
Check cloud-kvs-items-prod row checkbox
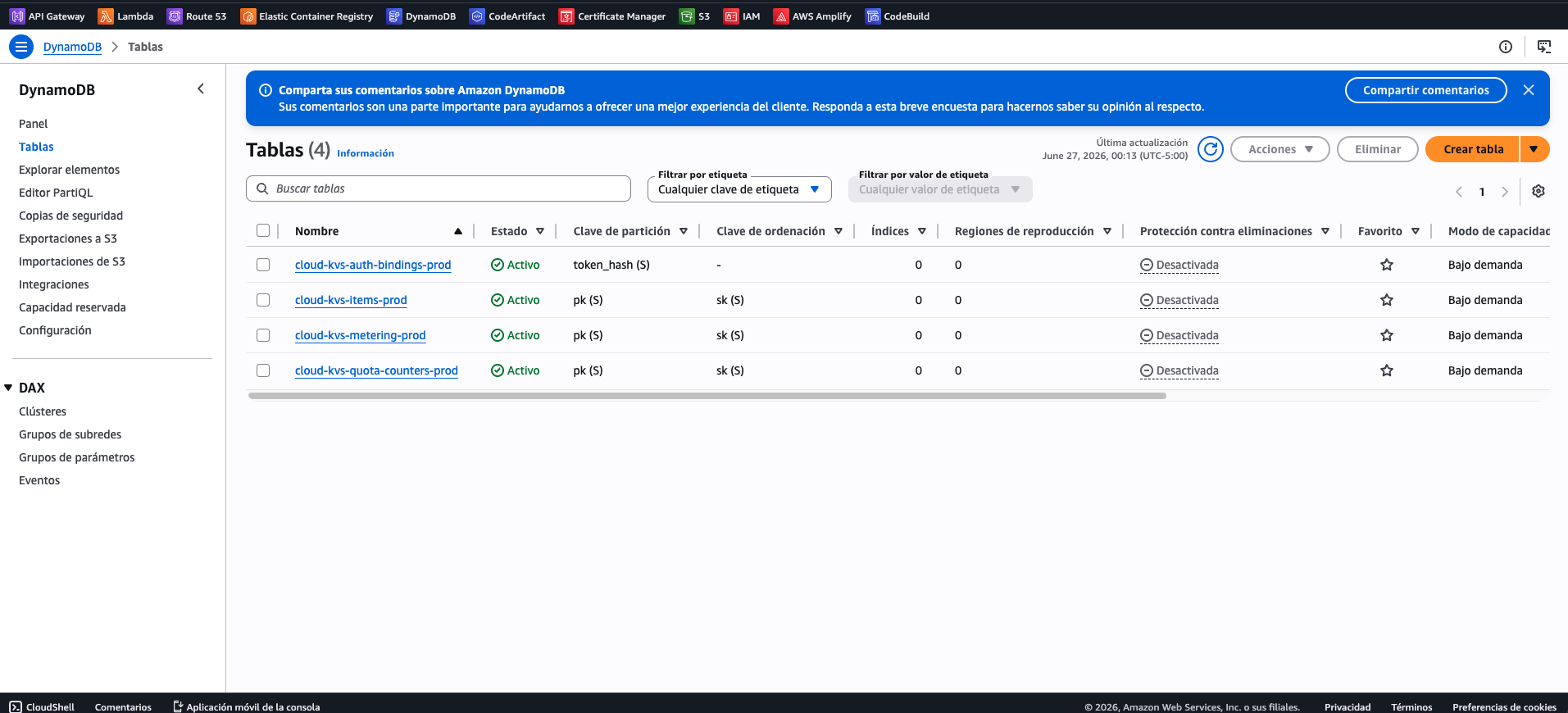263,300
